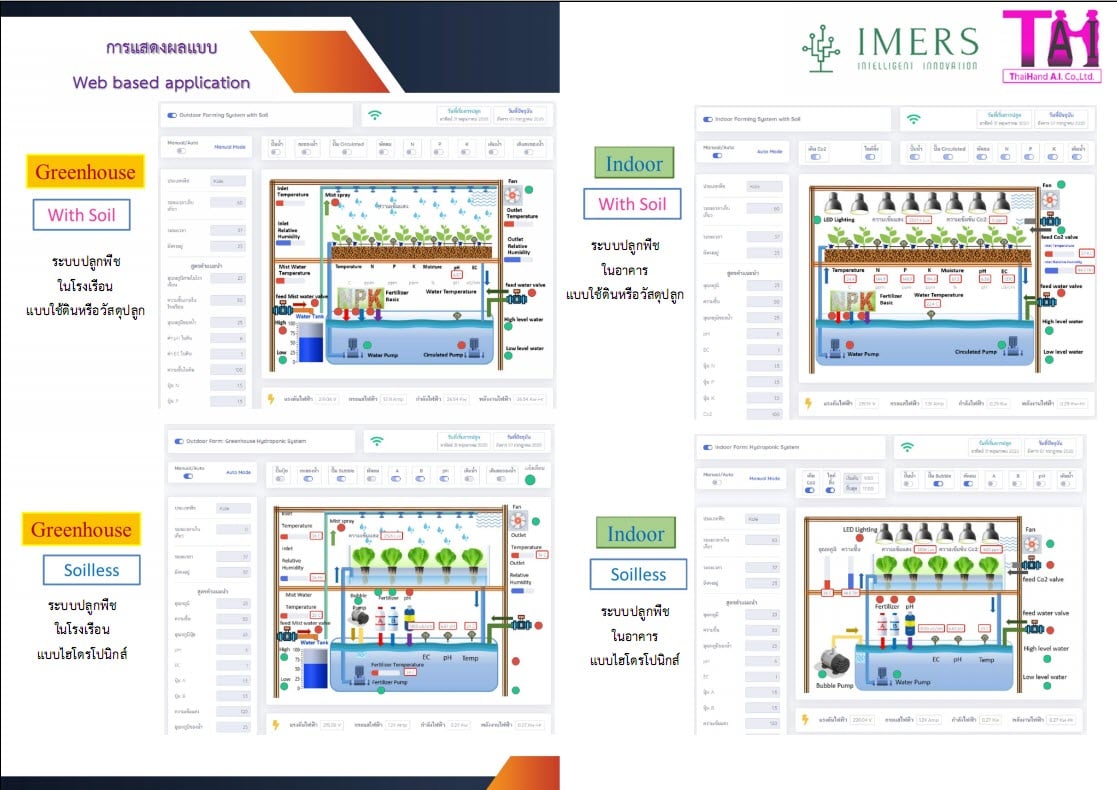Click Auto Mode text in Greenhouse Soilless dashboard

point(239,472)
